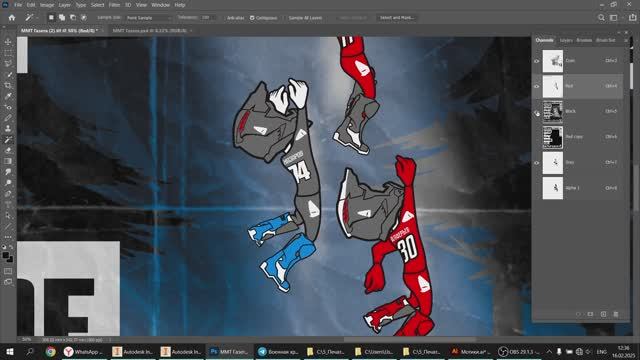Select the Clone Stamp tool
This screenshot has width=640, height=360.
point(8,129)
